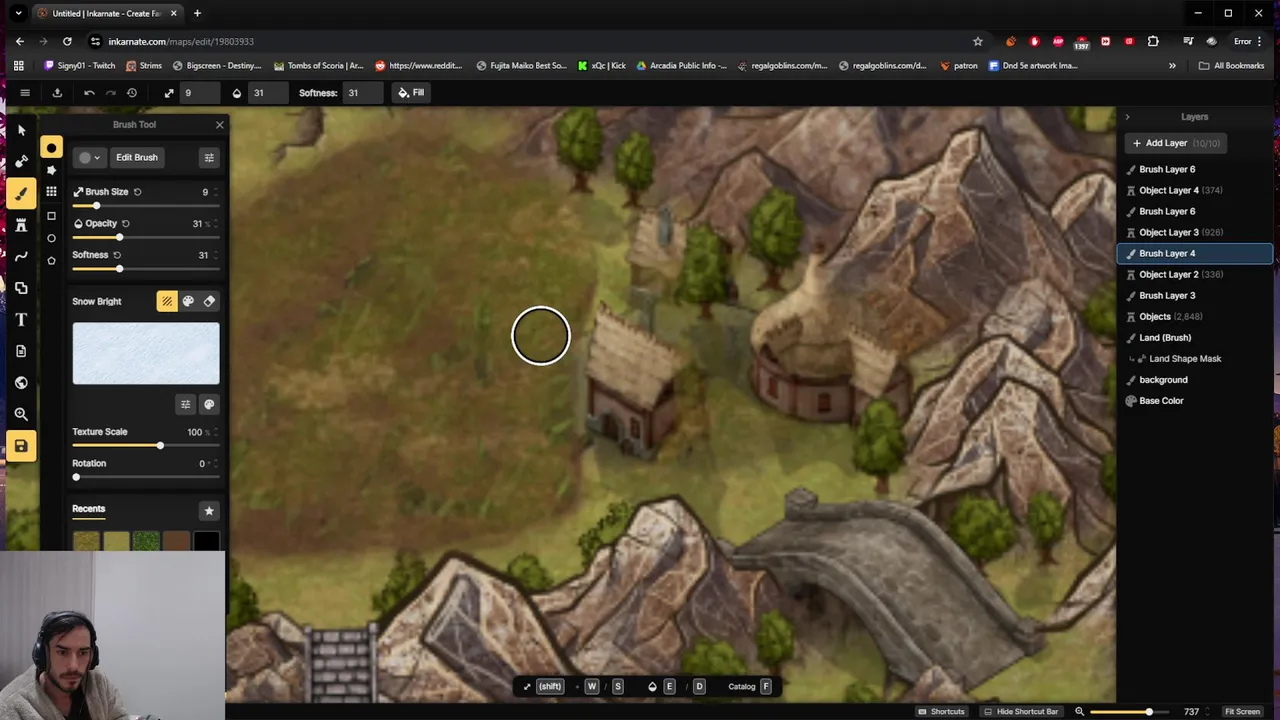Viewport: 1280px width, 720px height.
Task: Adjust Texture Scale stepper
Action: tap(215, 432)
